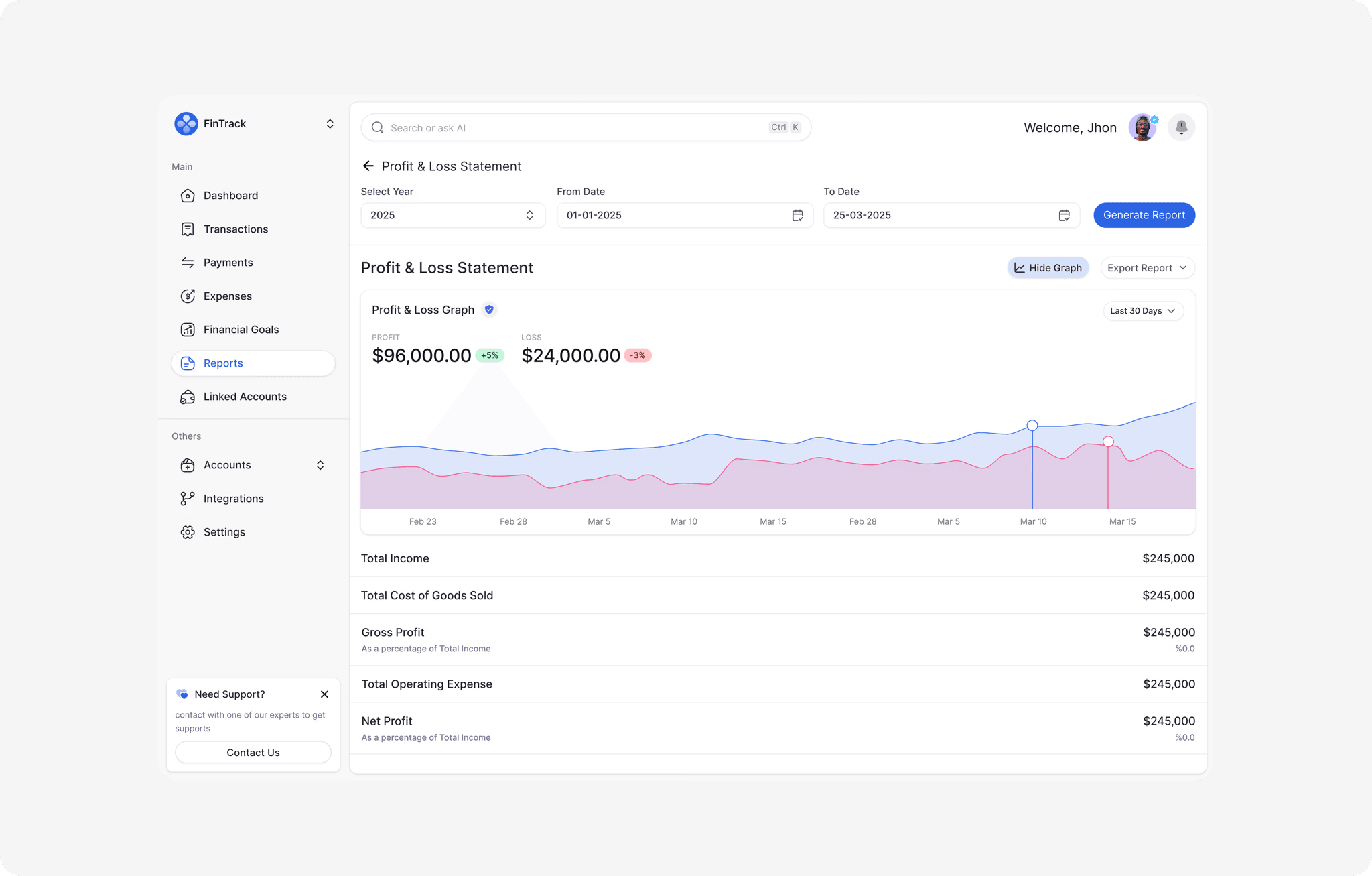1372x876 pixels.
Task: Click the Generate Report button
Action: pyautogui.click(x=1144, y=215)
